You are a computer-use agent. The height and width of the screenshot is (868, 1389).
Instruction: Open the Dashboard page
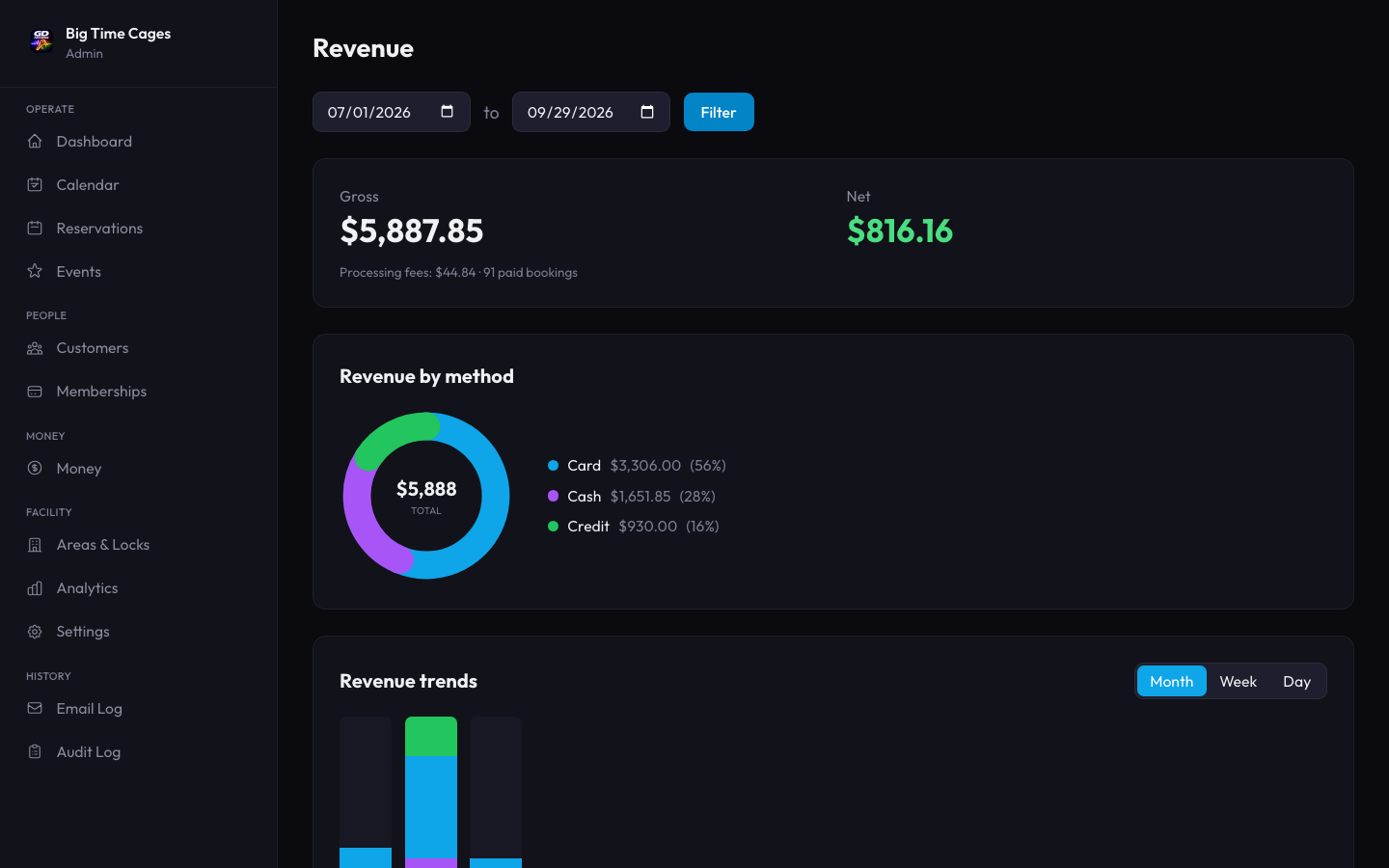pyautogui.click(x=139, y=141)
